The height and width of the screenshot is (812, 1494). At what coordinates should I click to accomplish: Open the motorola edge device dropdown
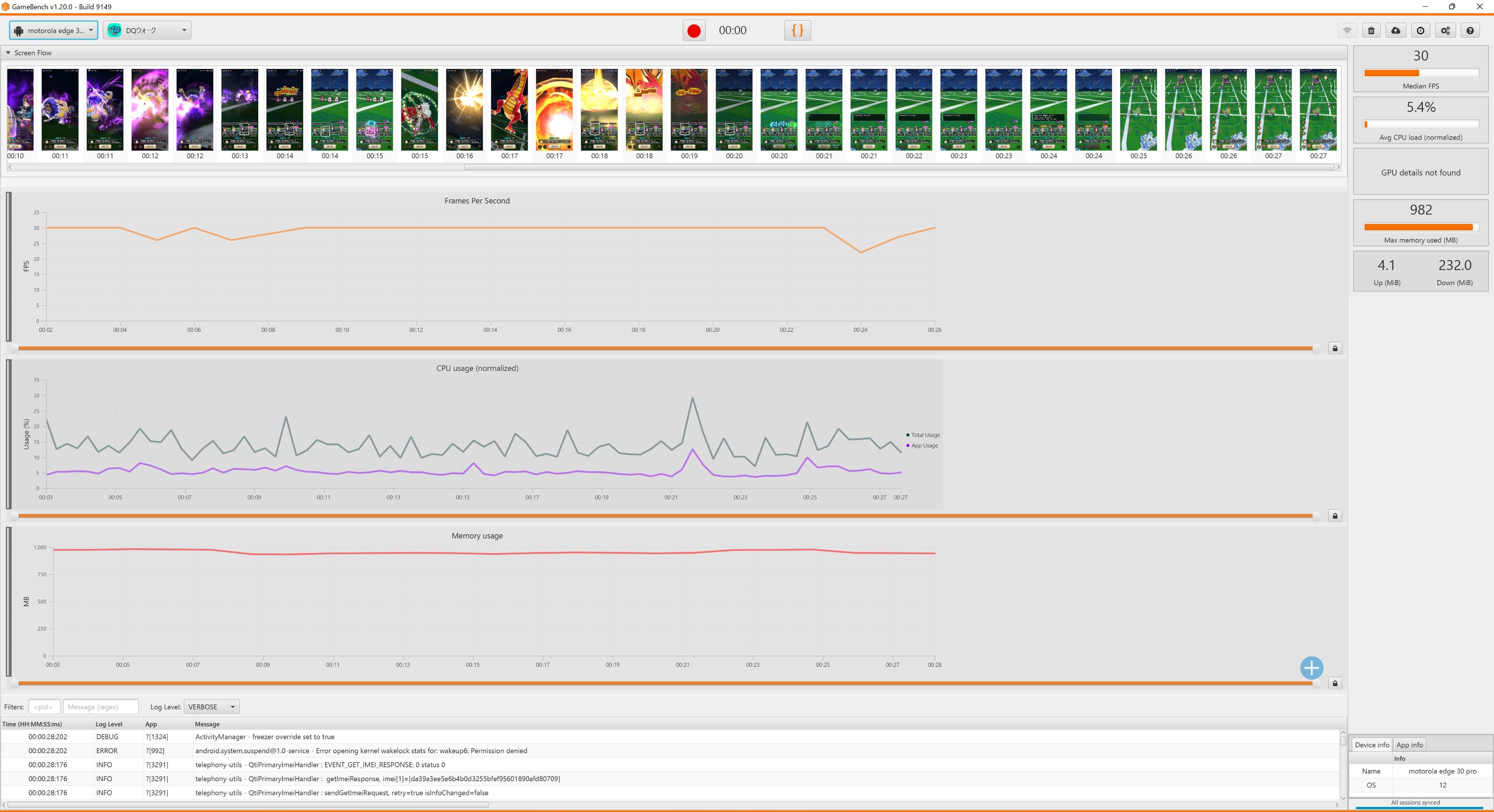point(53,31)
